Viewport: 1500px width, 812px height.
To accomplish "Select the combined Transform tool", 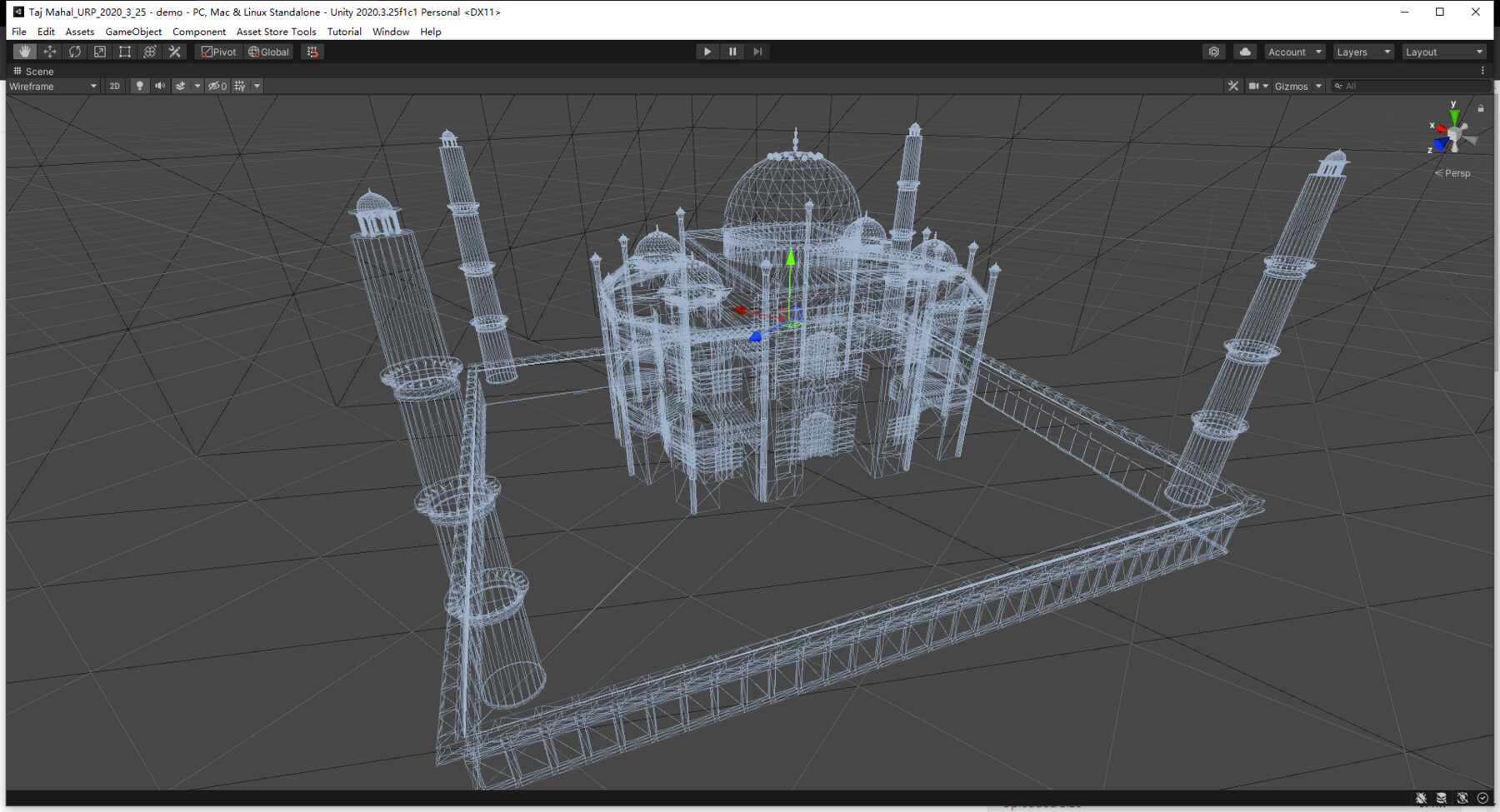I will click(x=149, y=52).
